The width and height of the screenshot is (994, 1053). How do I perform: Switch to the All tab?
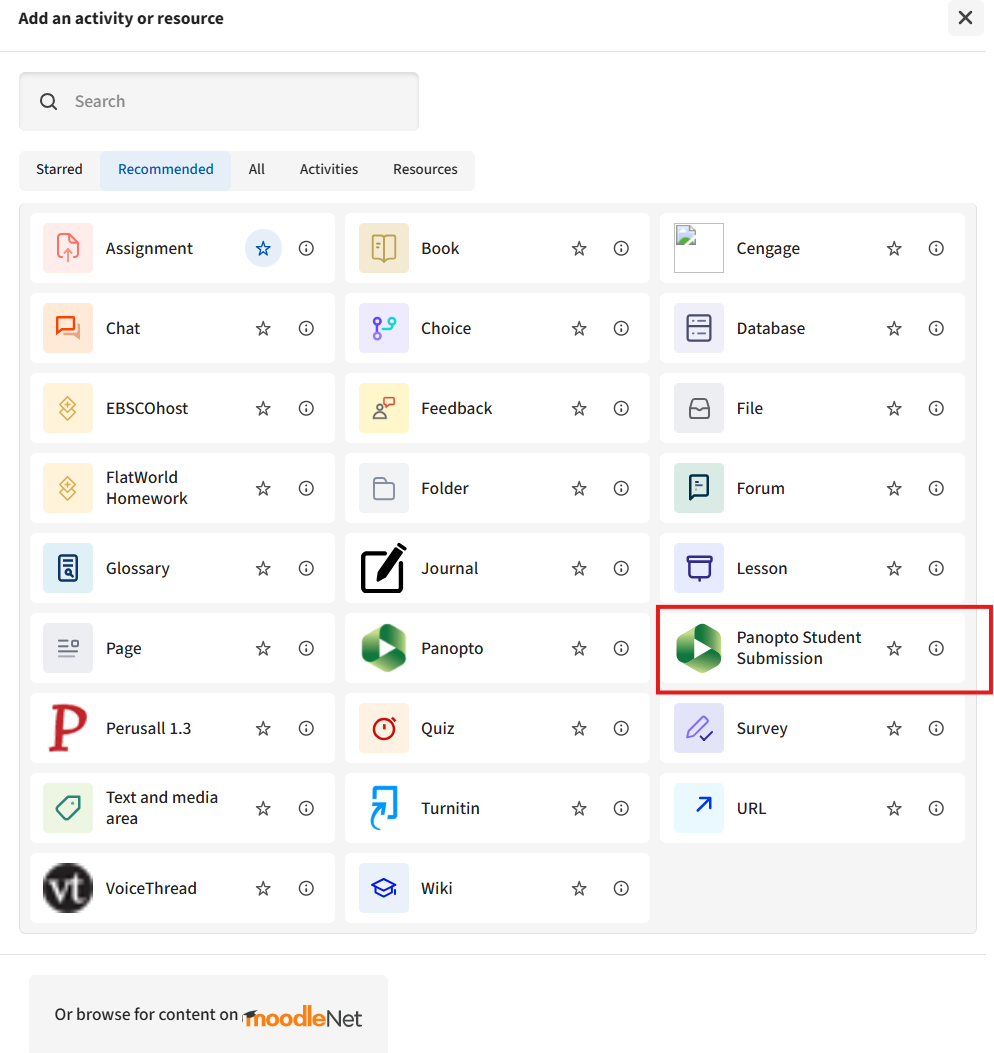click(256, 170)
